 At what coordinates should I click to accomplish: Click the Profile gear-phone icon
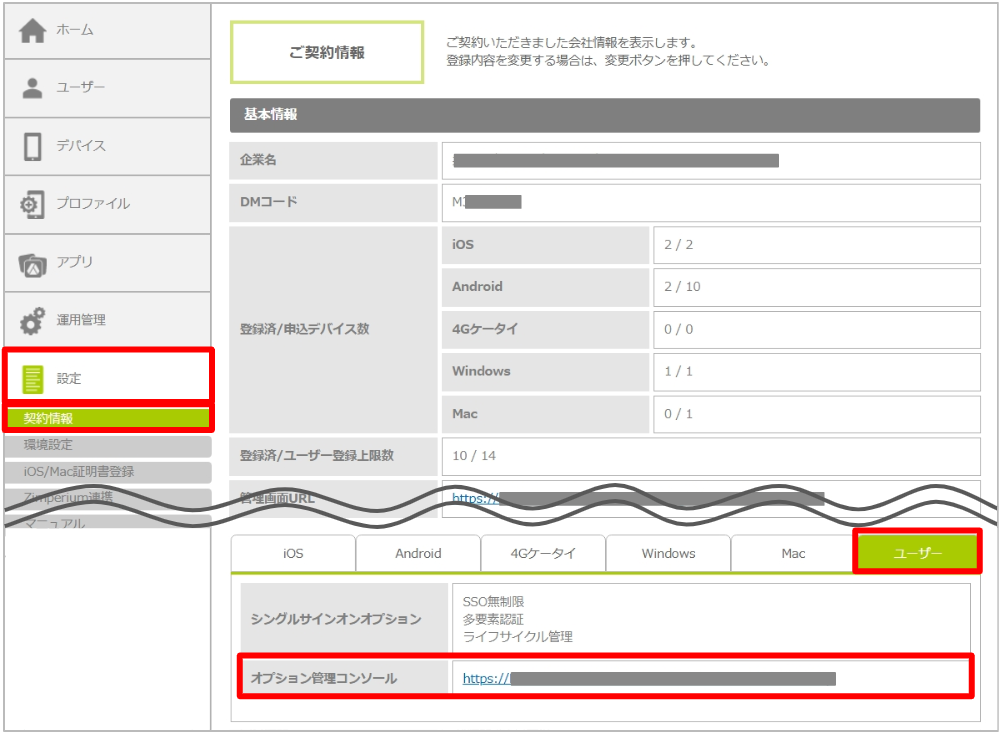(x=33, y=204)
